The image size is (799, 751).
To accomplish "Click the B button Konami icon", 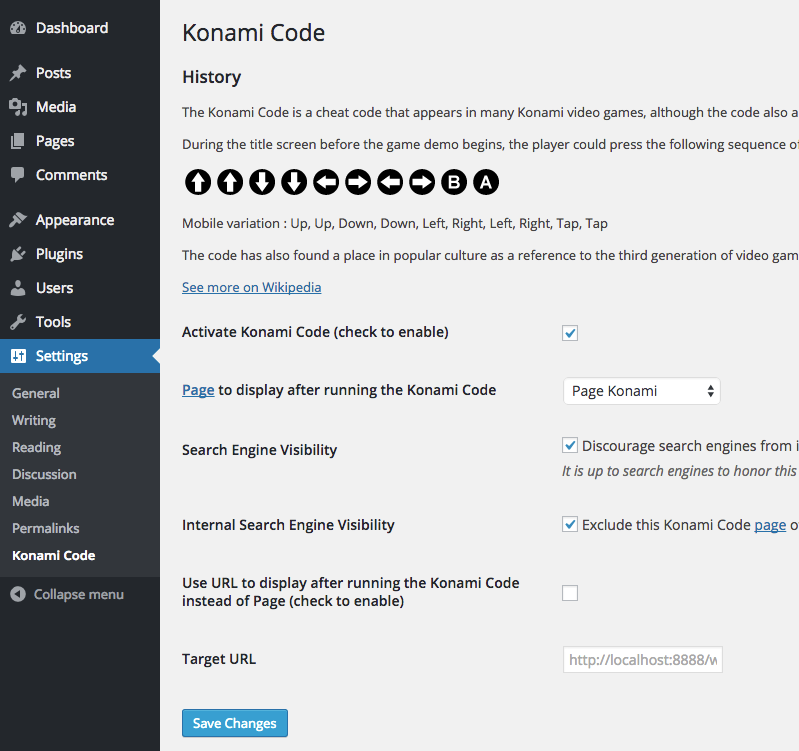I will coord(454,182).
